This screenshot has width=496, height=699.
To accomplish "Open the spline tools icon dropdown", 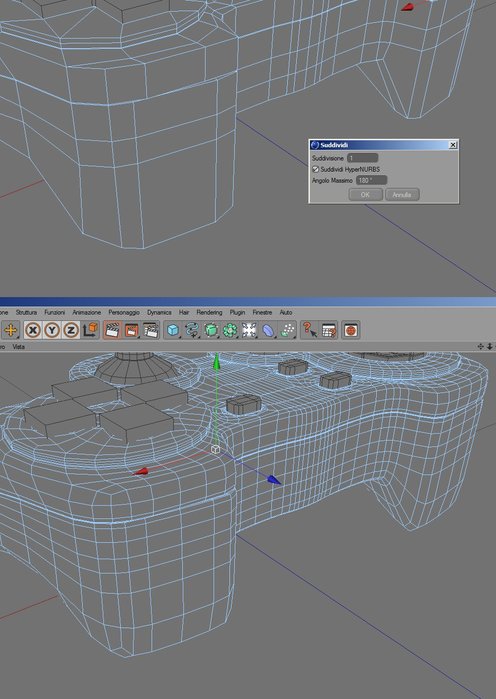I will pyautogui.click(x=192, y=330).
